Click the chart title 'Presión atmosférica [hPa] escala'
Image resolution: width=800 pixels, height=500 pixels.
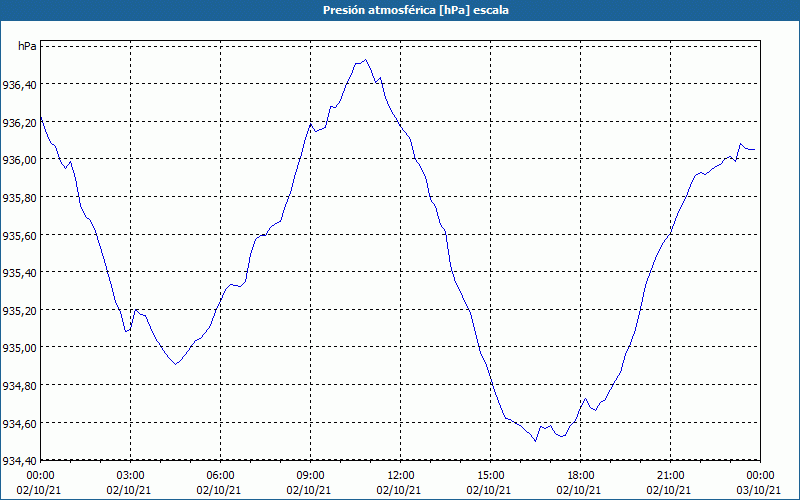point(415,10)
